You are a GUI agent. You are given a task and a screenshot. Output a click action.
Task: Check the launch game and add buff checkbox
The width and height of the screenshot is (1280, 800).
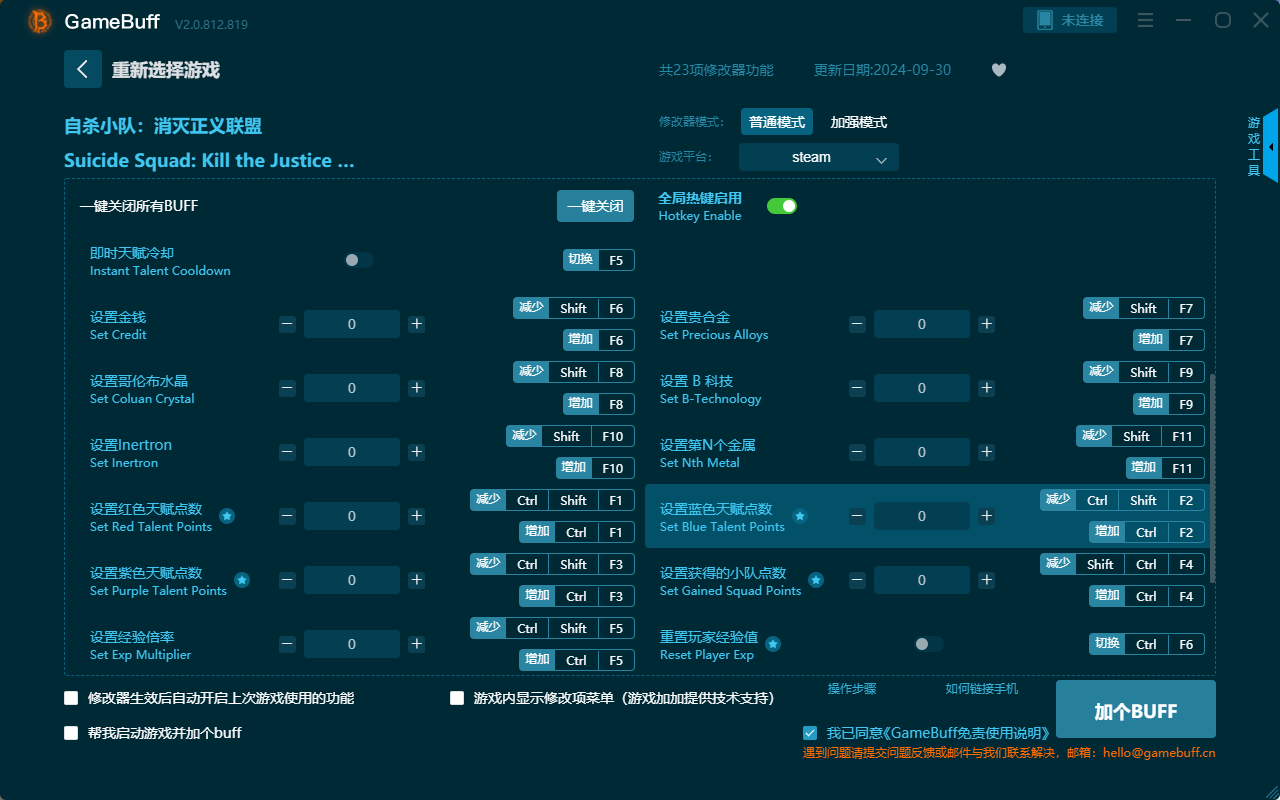click(x=71, y=733)
